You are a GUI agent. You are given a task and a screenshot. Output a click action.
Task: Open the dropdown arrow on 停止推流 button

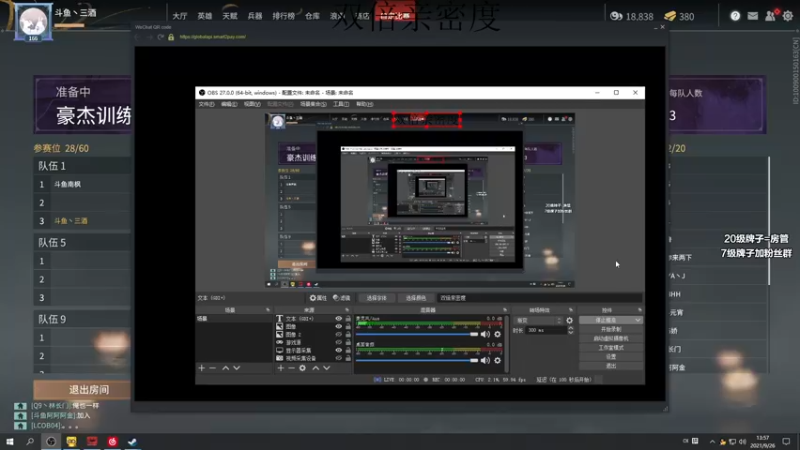638,320
